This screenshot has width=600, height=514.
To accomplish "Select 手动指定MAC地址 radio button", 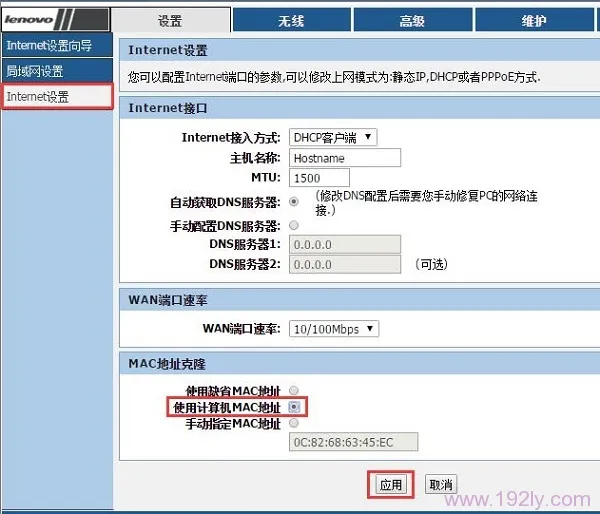I will [293, 423].
